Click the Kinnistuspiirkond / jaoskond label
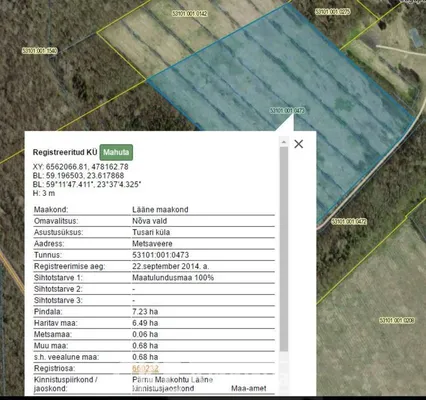Screen dimensions: 426x400 point(66,384)
